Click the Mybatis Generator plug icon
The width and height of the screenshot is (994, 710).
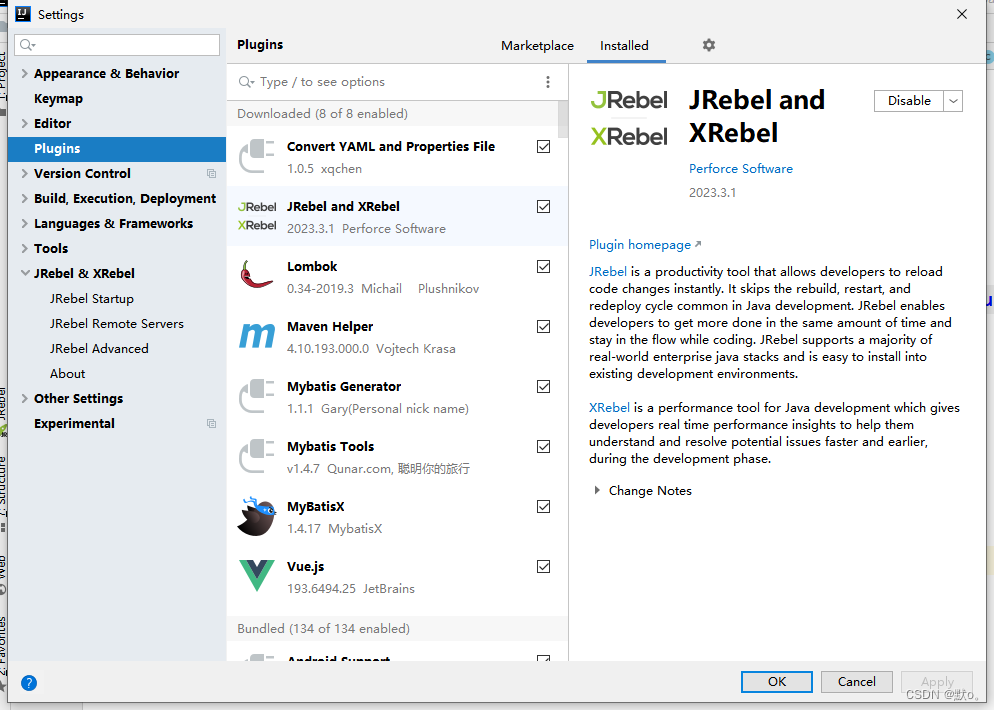(257, 396)
